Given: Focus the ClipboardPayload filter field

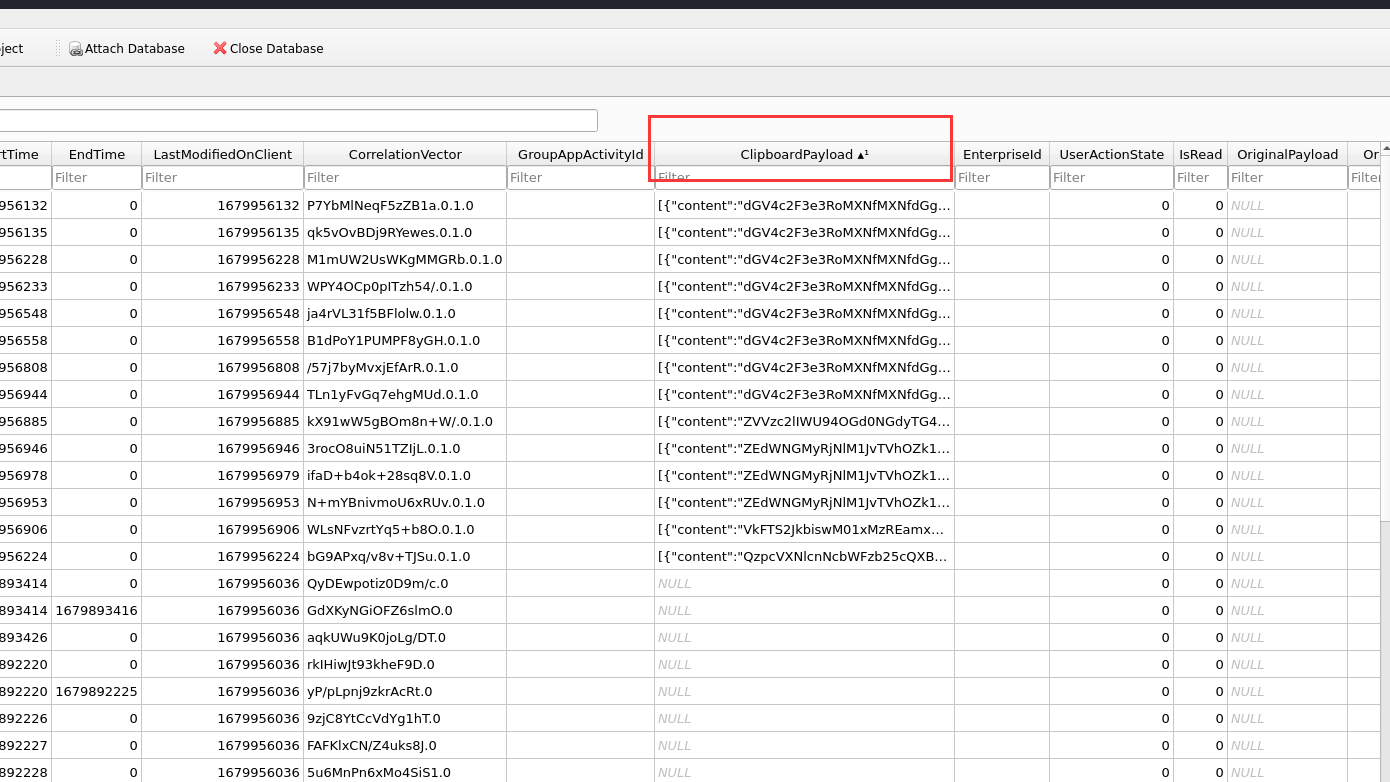Looking at the screenshot, I should [804, 178].
